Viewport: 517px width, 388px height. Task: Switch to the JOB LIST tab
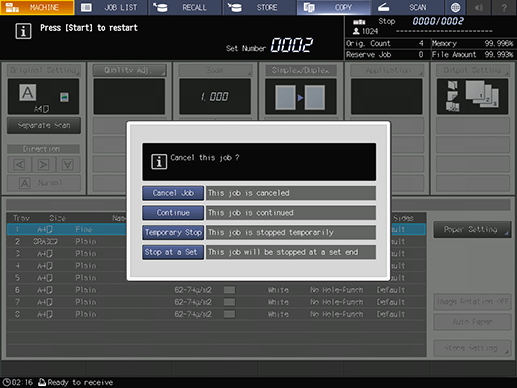111,7
